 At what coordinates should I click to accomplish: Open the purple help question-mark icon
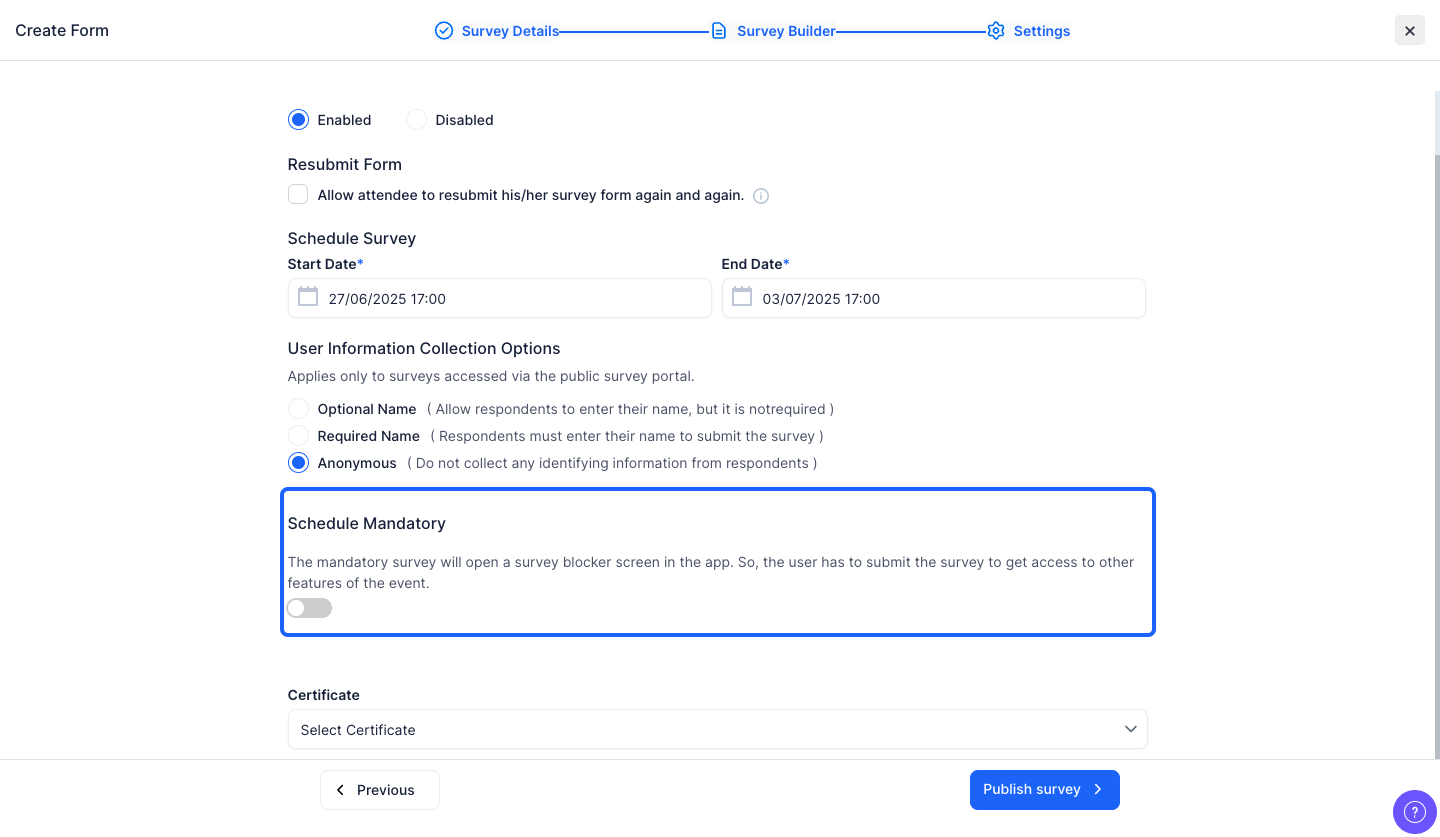pyautogui.click(x=1414, y=811)
